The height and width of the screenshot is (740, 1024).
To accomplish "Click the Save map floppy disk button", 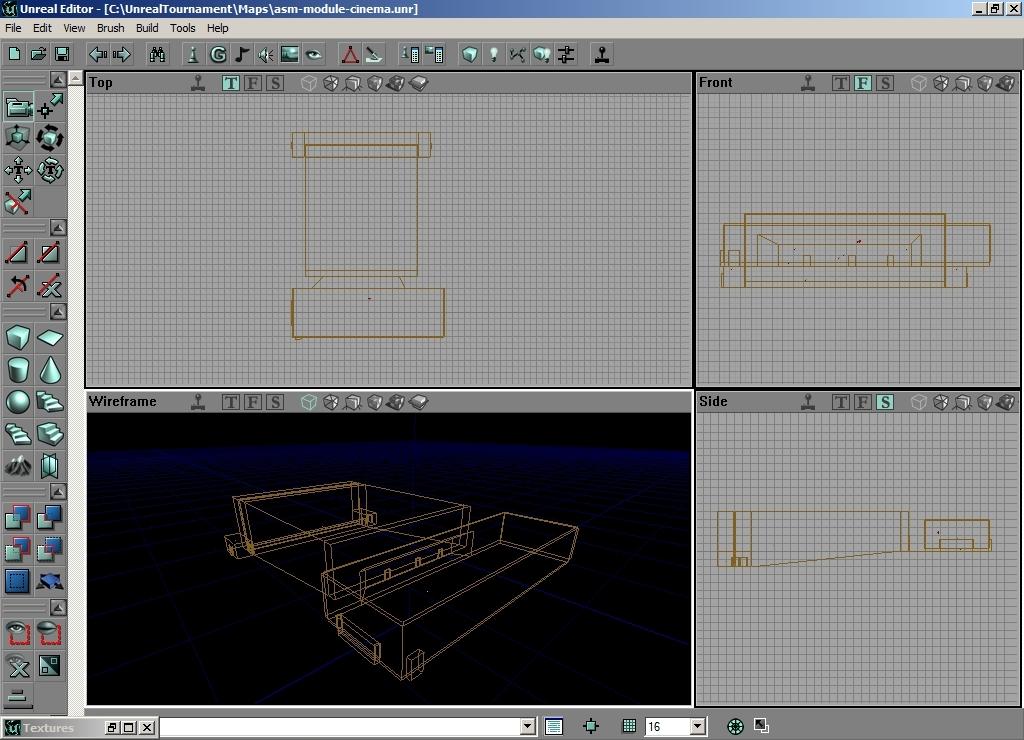I will (x=62, y=54).
